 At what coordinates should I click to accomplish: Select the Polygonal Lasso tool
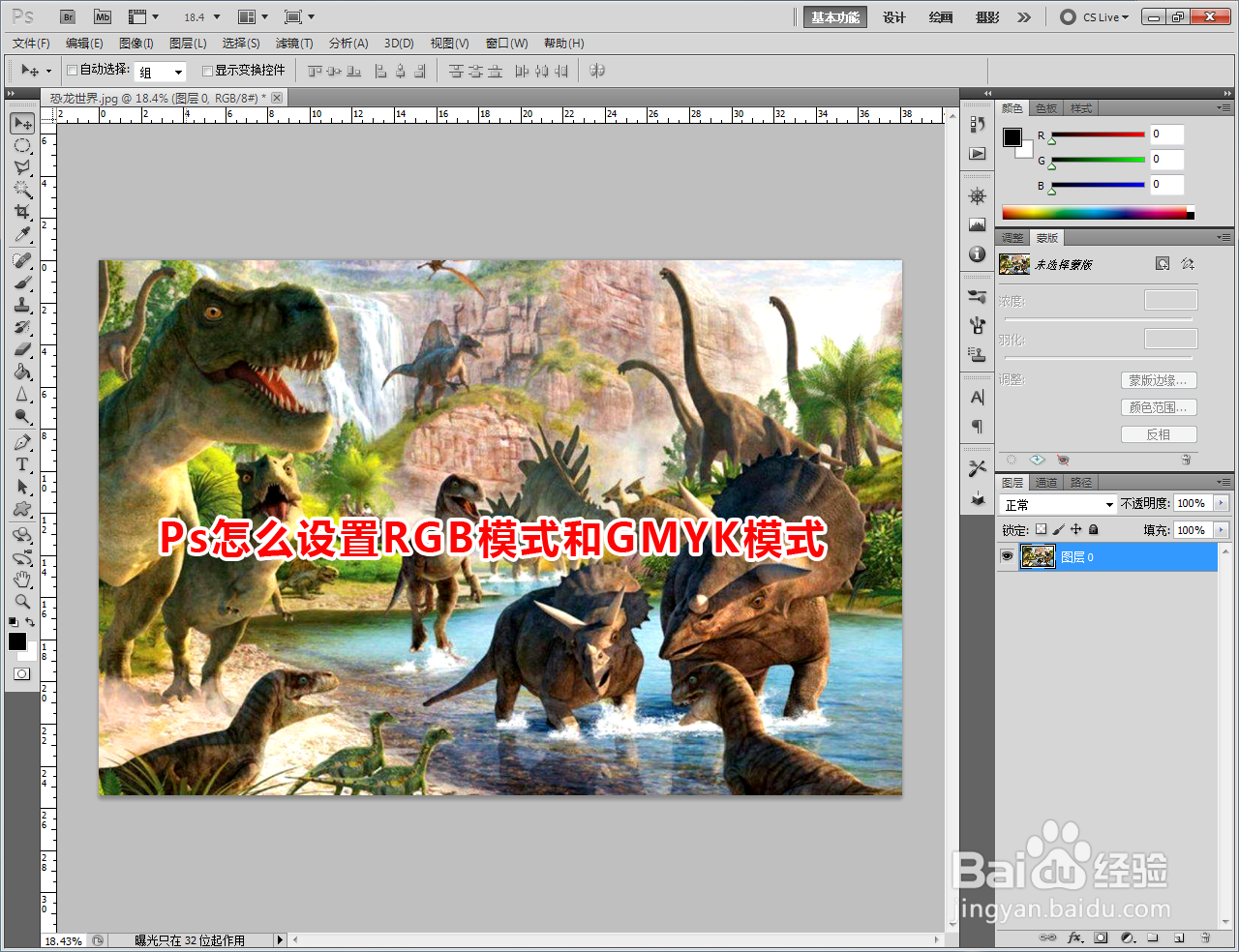(22, 167)
